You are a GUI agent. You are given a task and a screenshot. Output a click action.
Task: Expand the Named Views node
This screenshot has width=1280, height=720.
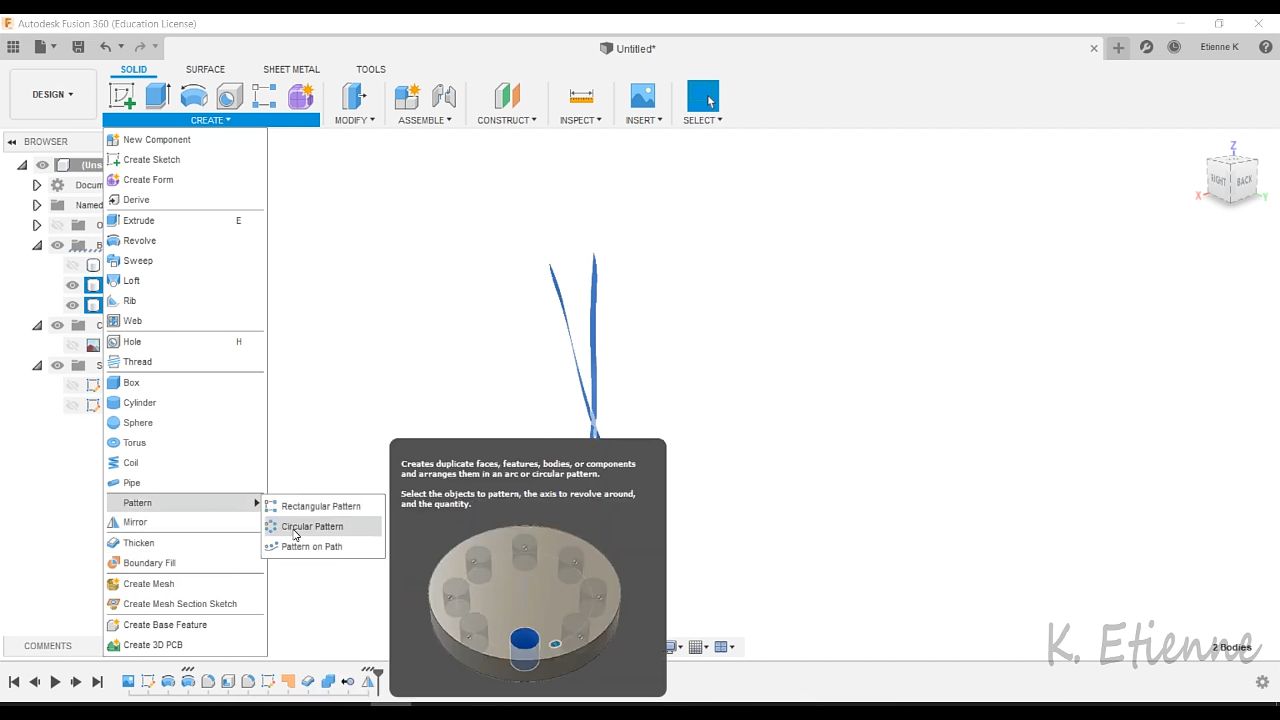point(37,205)
